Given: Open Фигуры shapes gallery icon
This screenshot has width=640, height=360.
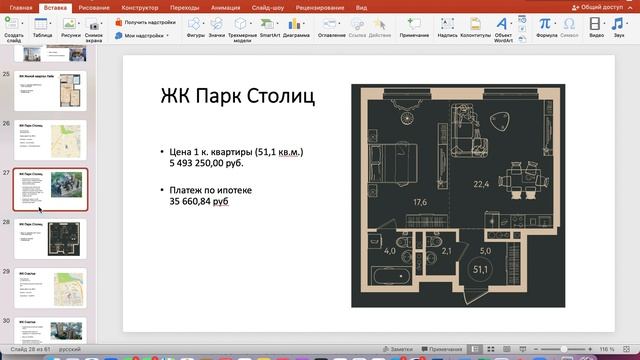Looking at the screenshot, I should (194, 24).
